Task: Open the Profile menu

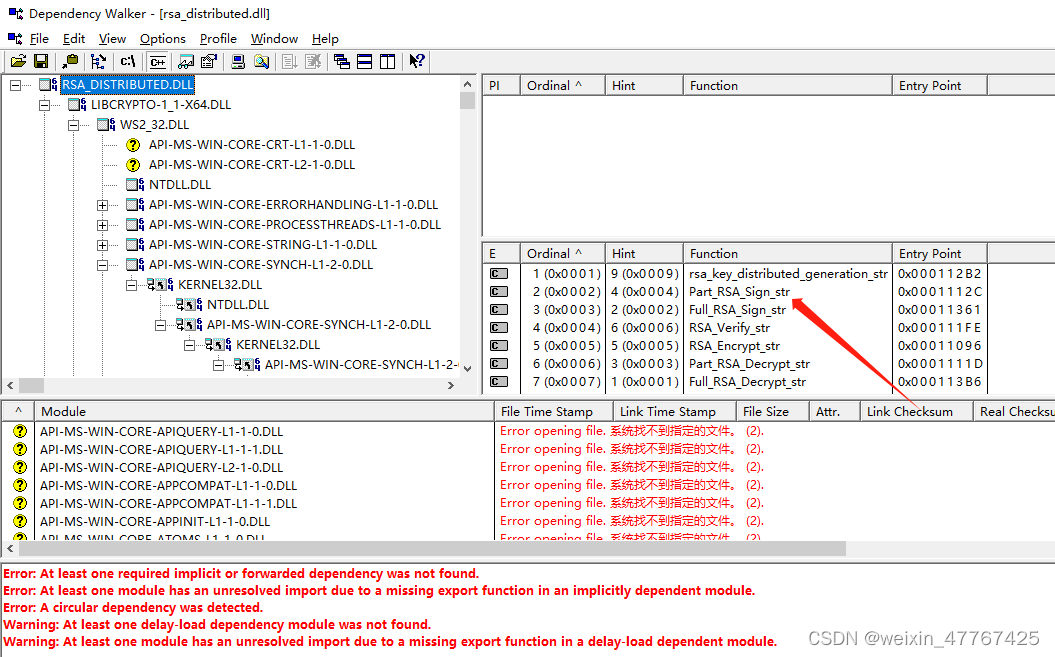Action: tap(218, 38)
